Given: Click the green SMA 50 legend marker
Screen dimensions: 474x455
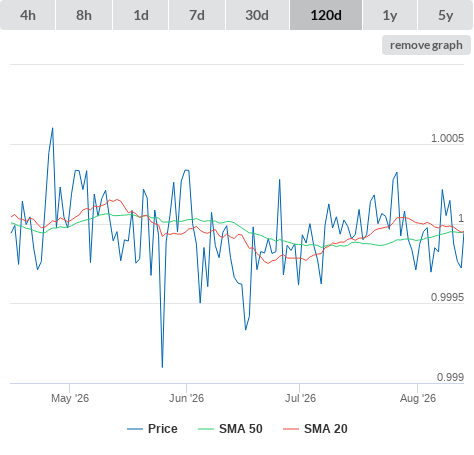Looking at the screenshot, I should point(206,429).
